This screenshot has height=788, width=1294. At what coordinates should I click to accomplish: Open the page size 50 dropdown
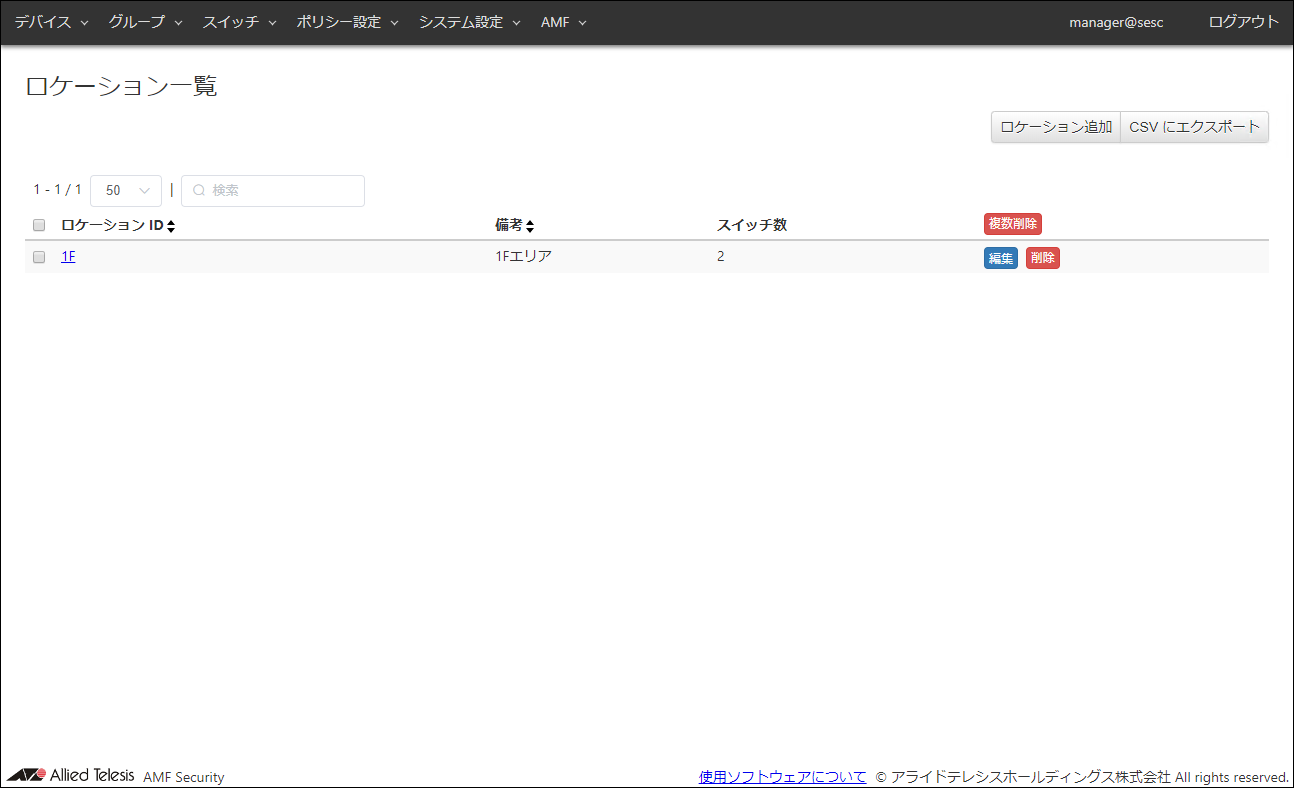click(x=126, y=191)
